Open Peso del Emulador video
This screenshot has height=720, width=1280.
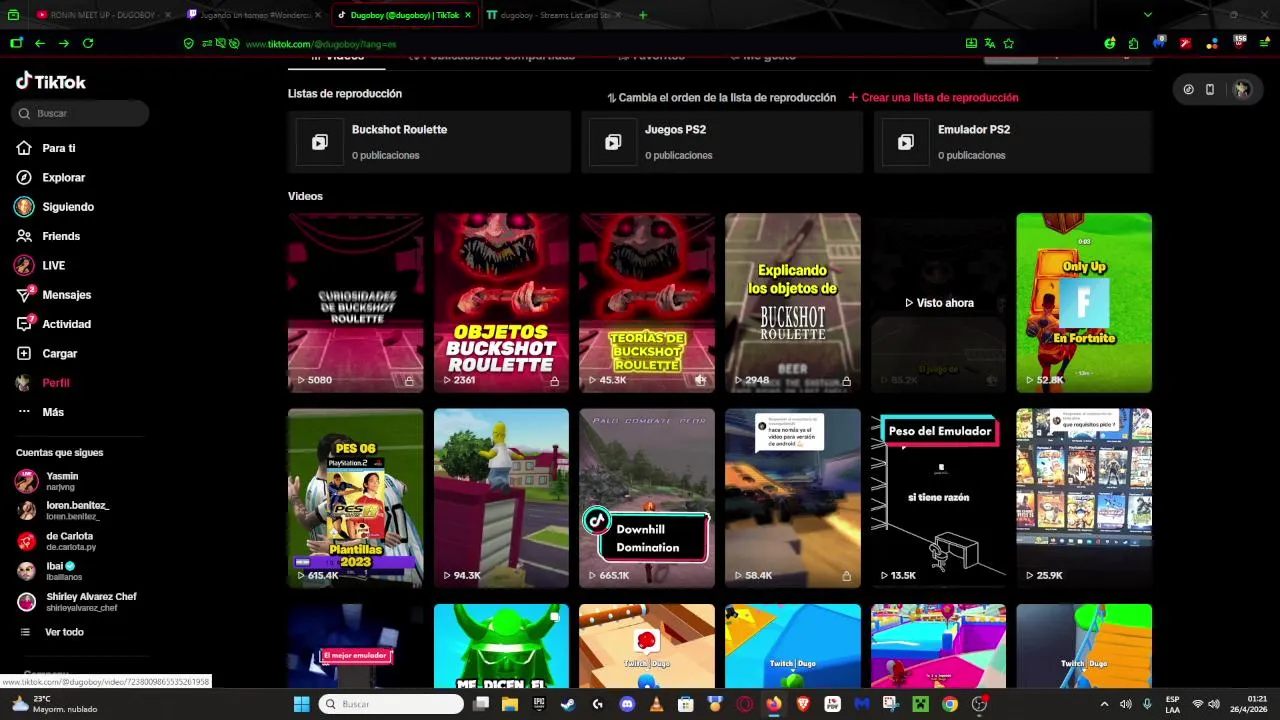click(x=938, y=498)
